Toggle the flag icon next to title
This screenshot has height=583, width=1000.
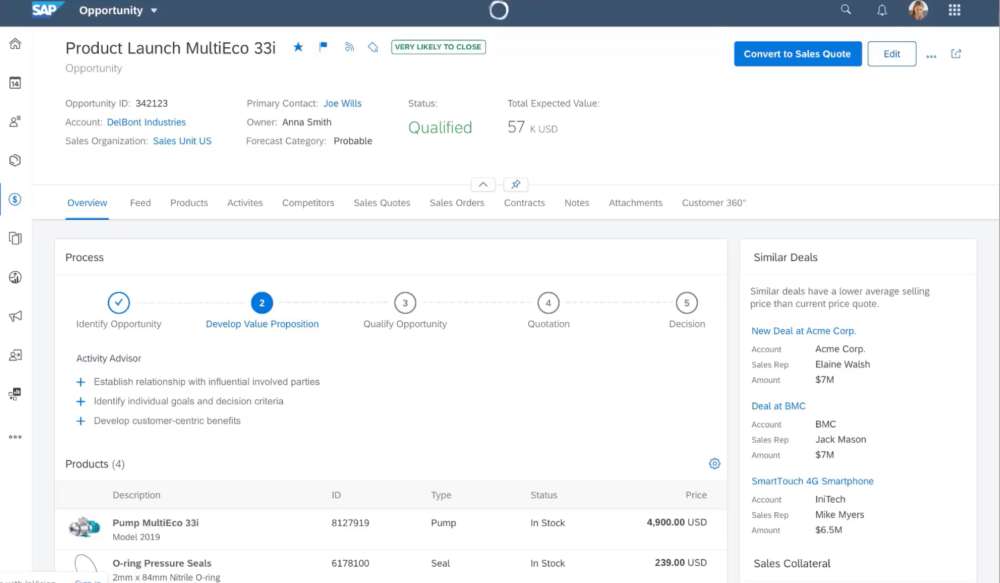click(x=323, y=47)
